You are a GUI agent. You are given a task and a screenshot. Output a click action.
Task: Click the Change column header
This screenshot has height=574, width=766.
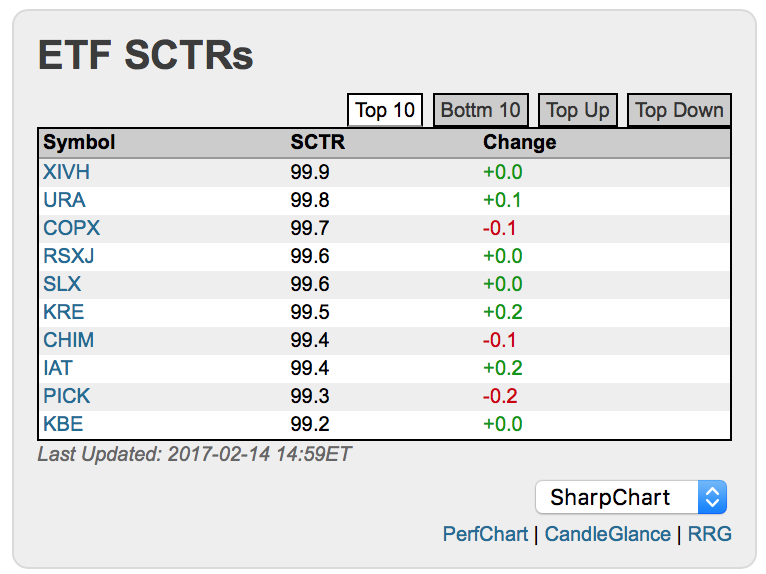[x=519, y=142]
